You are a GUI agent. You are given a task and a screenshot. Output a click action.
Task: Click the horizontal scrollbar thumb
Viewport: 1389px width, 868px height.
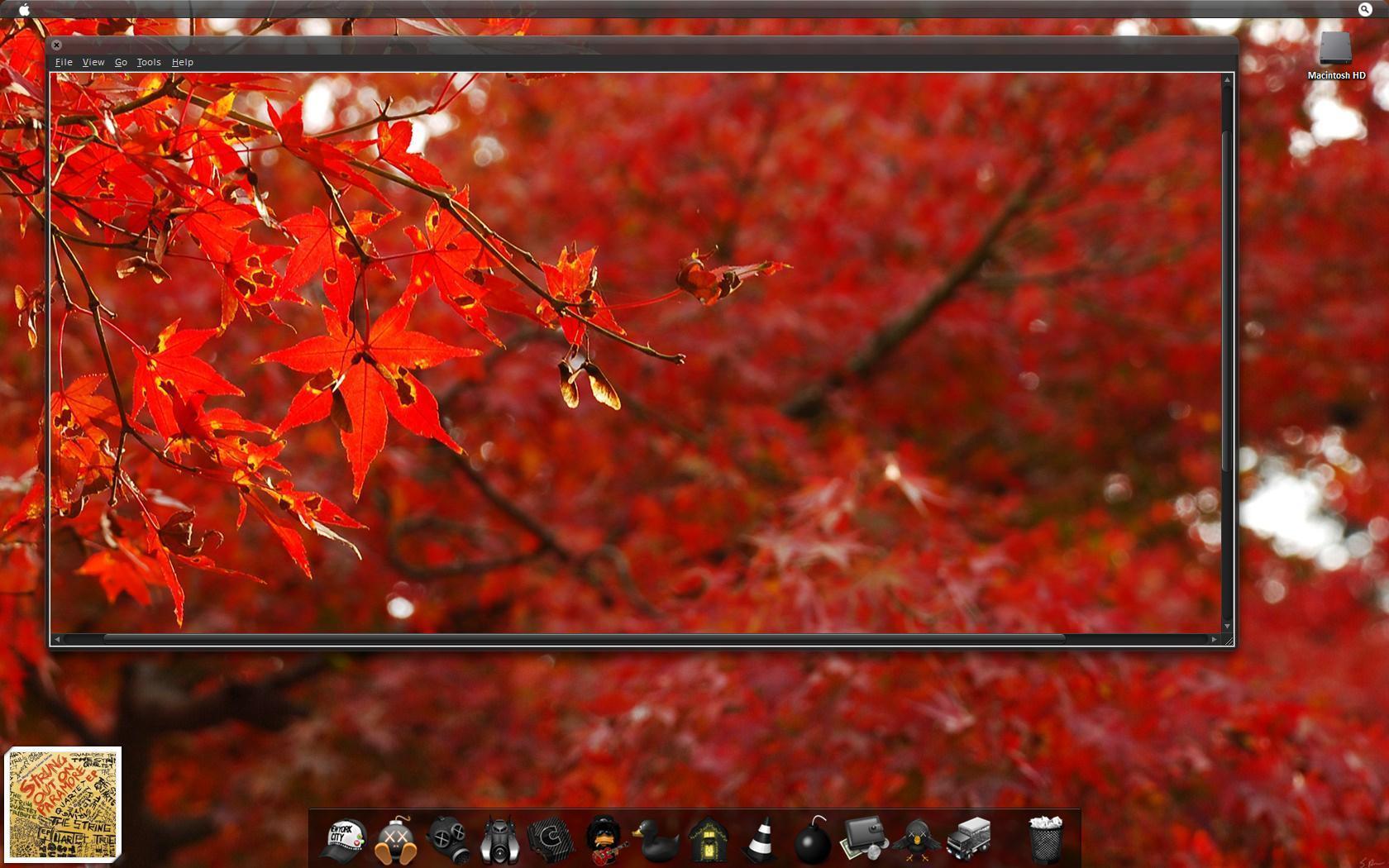click(584, 639)
